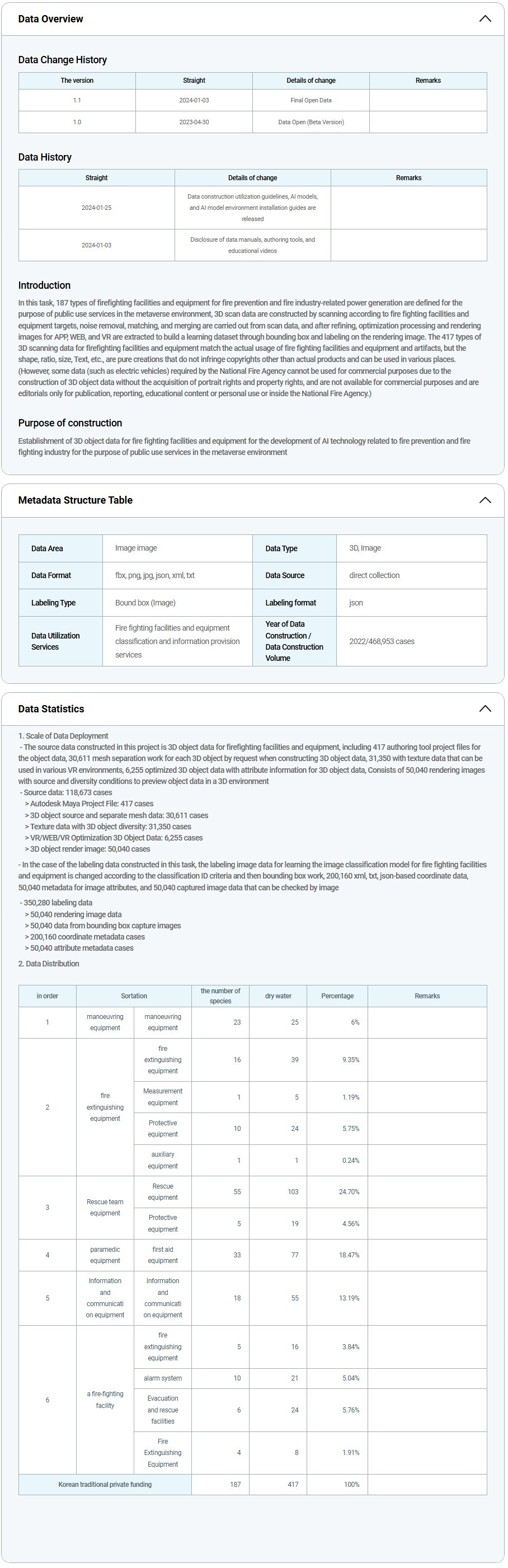Viewport: 508px width, 1568px height.
Task: Select the '2022/468,953 cases' cell
Action: click(382, 641)
